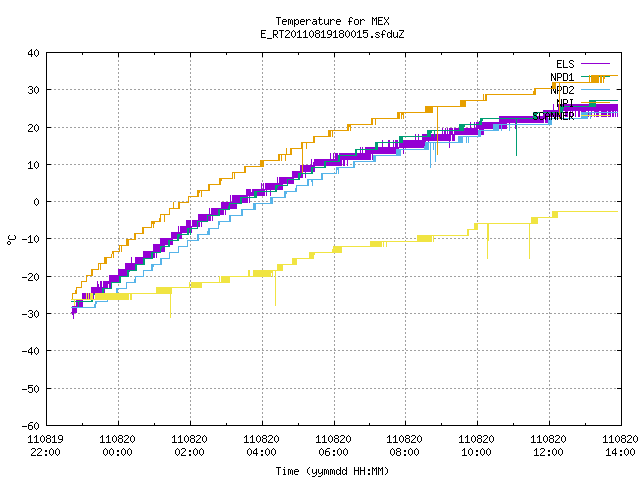This screenshot has height=480, width=640.
Task: Click the y-axis value -10
Action: 31,239
